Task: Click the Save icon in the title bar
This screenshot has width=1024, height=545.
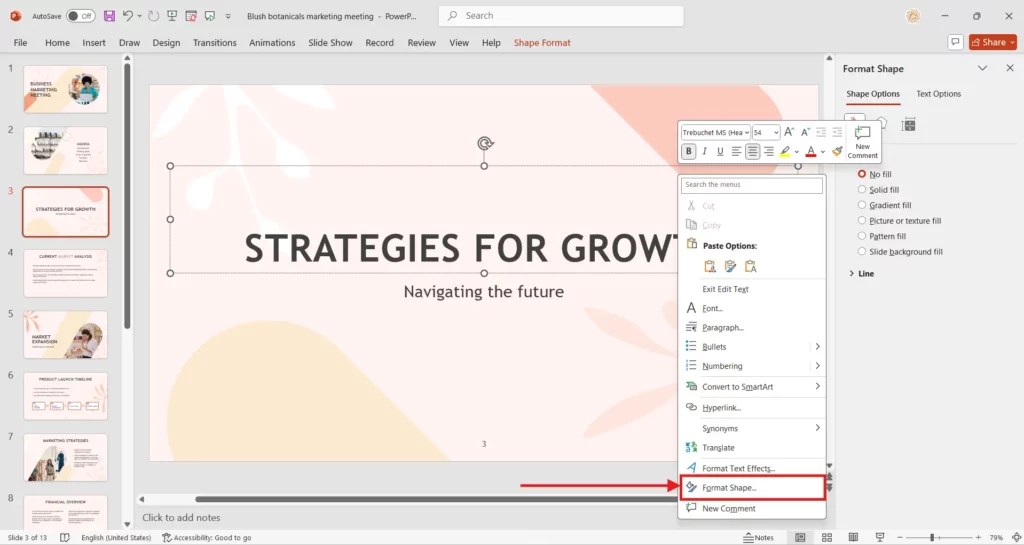Action: click(x=109, y=16)
